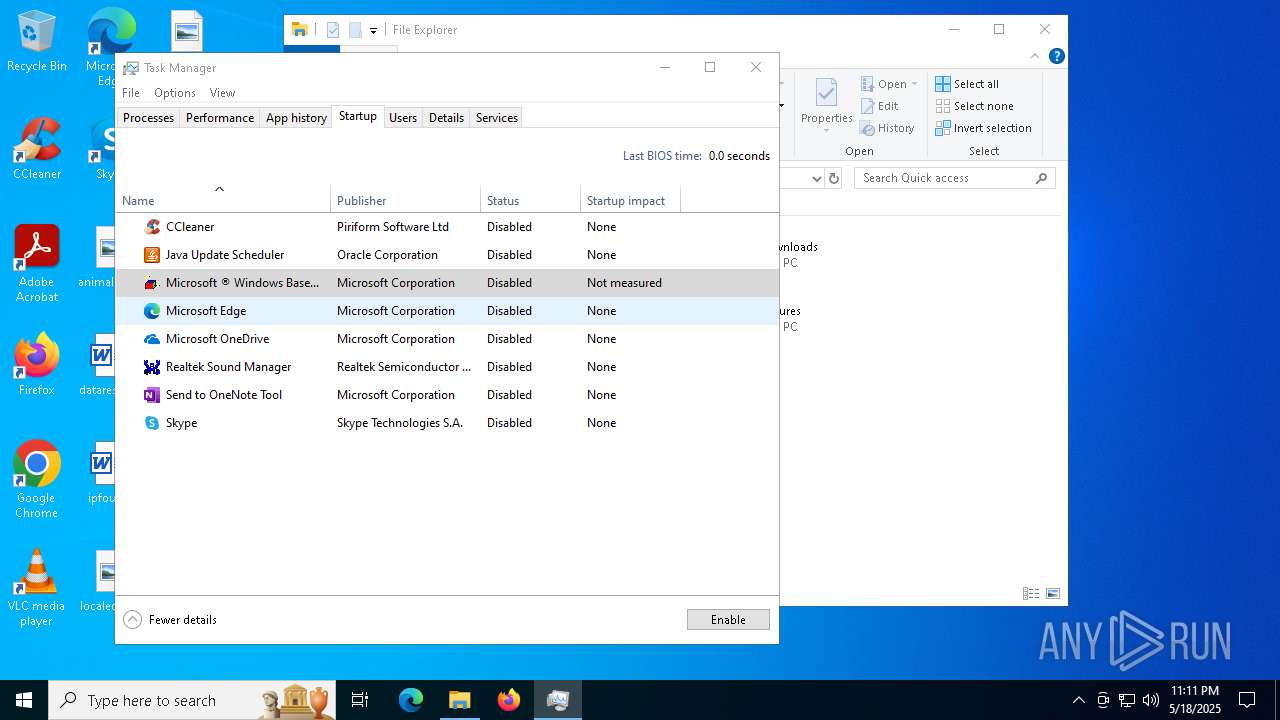Show hidden tray icons chevron
The width and height of the screenshot is (1280, 720).
[x=1078, y=700]
